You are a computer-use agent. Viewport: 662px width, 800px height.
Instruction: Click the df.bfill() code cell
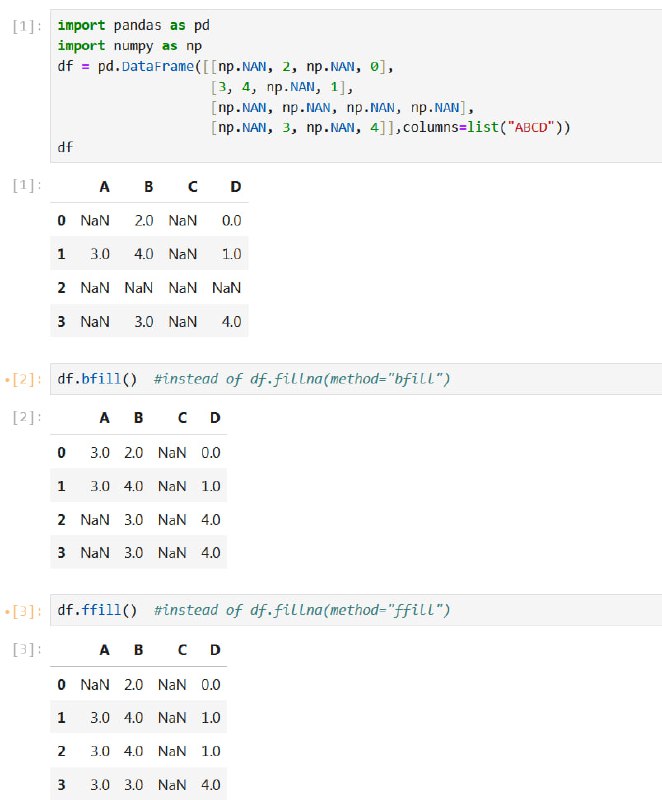click(356, 379)
